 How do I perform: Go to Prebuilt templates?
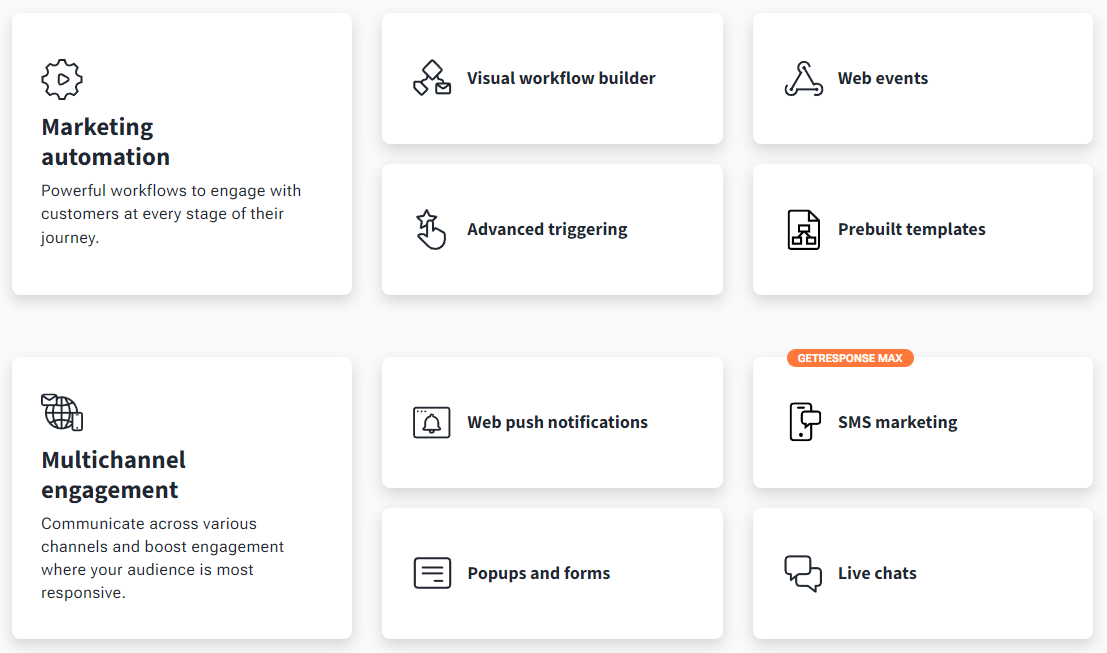coord(911,229)
